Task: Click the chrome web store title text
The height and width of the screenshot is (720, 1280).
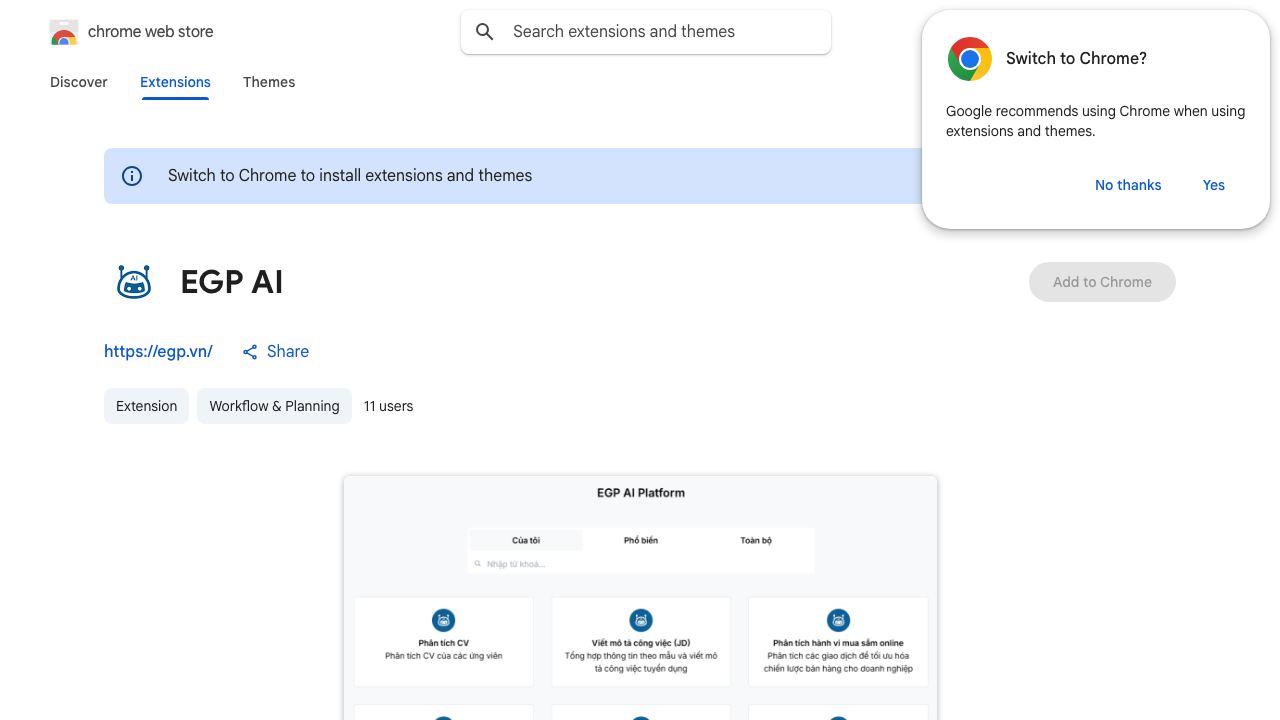Action: 151,32
